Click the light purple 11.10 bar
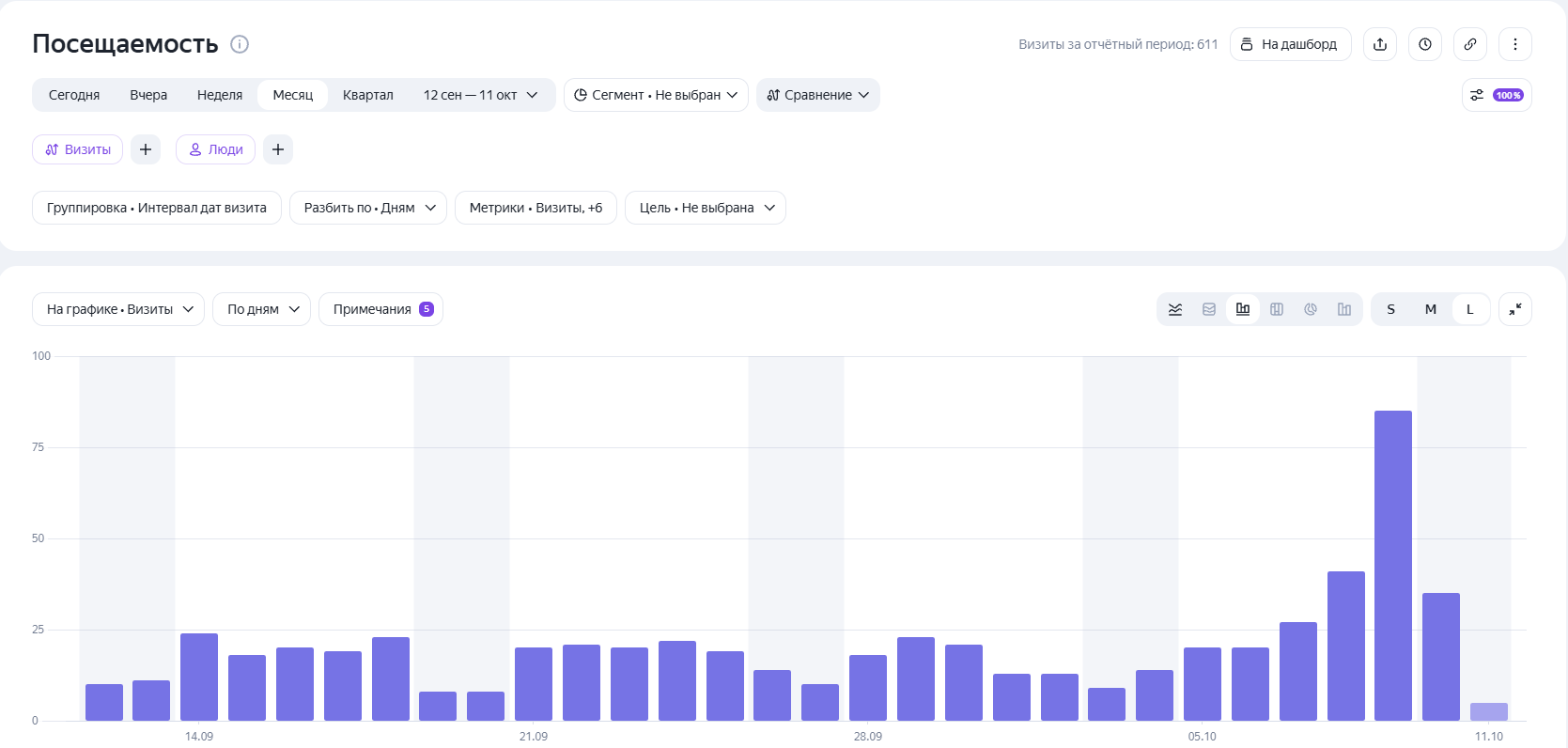Viewport: 1568px width, 748px height. (1489, 712)
